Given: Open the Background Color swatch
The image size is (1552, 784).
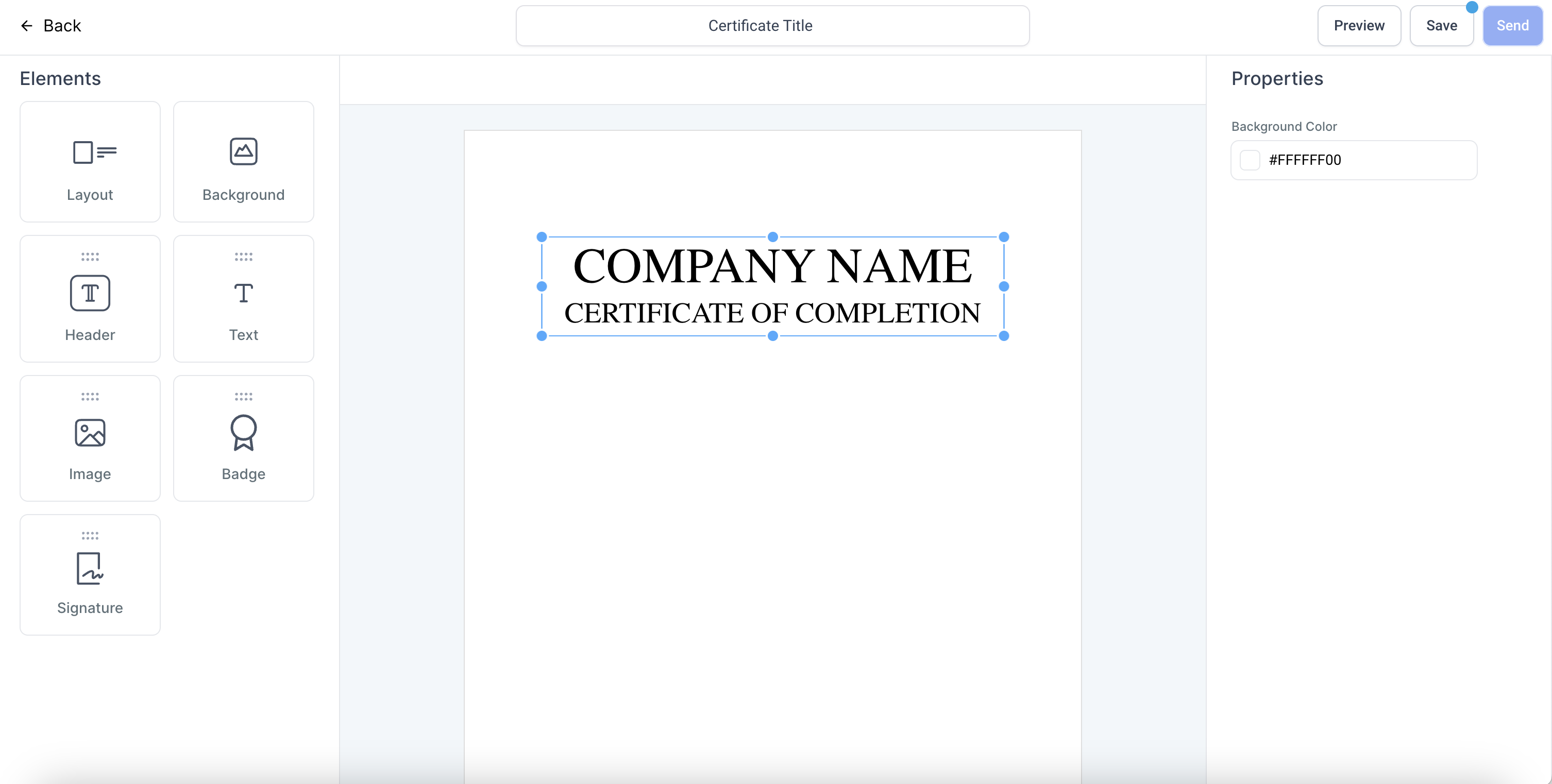Looking at the screenshot, I should pos(1250,160).
